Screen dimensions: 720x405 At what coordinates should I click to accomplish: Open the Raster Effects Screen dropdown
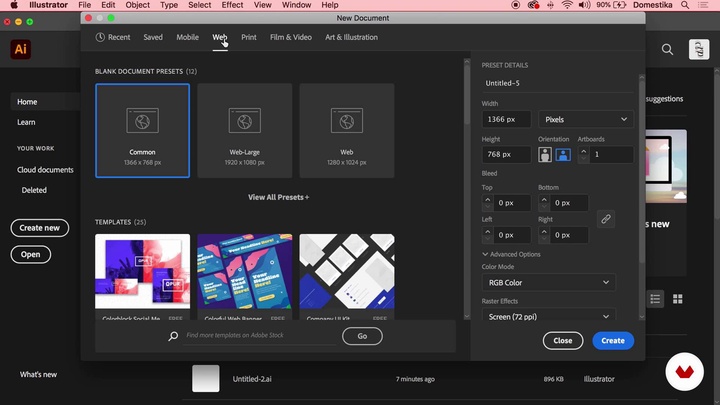tap(548, 316)
